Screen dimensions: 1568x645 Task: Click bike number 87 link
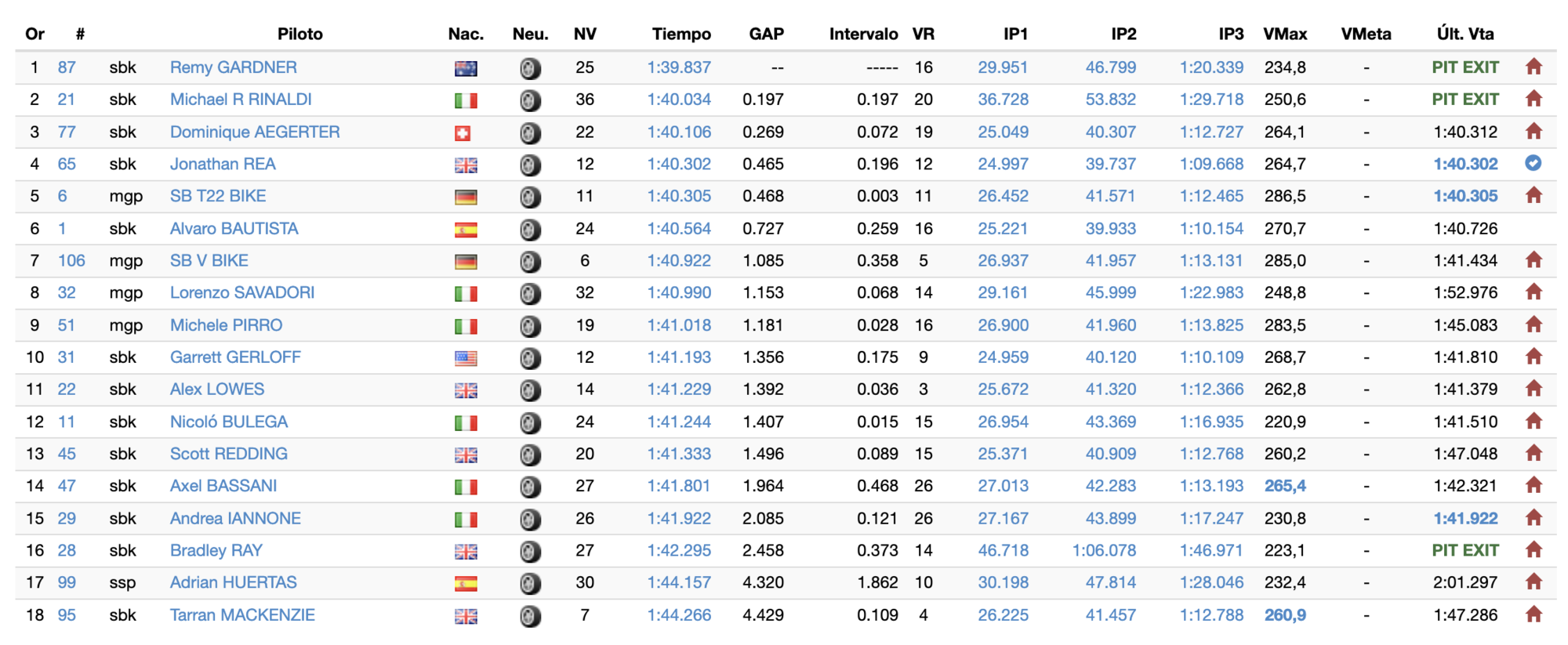click(x=67, y=67)
